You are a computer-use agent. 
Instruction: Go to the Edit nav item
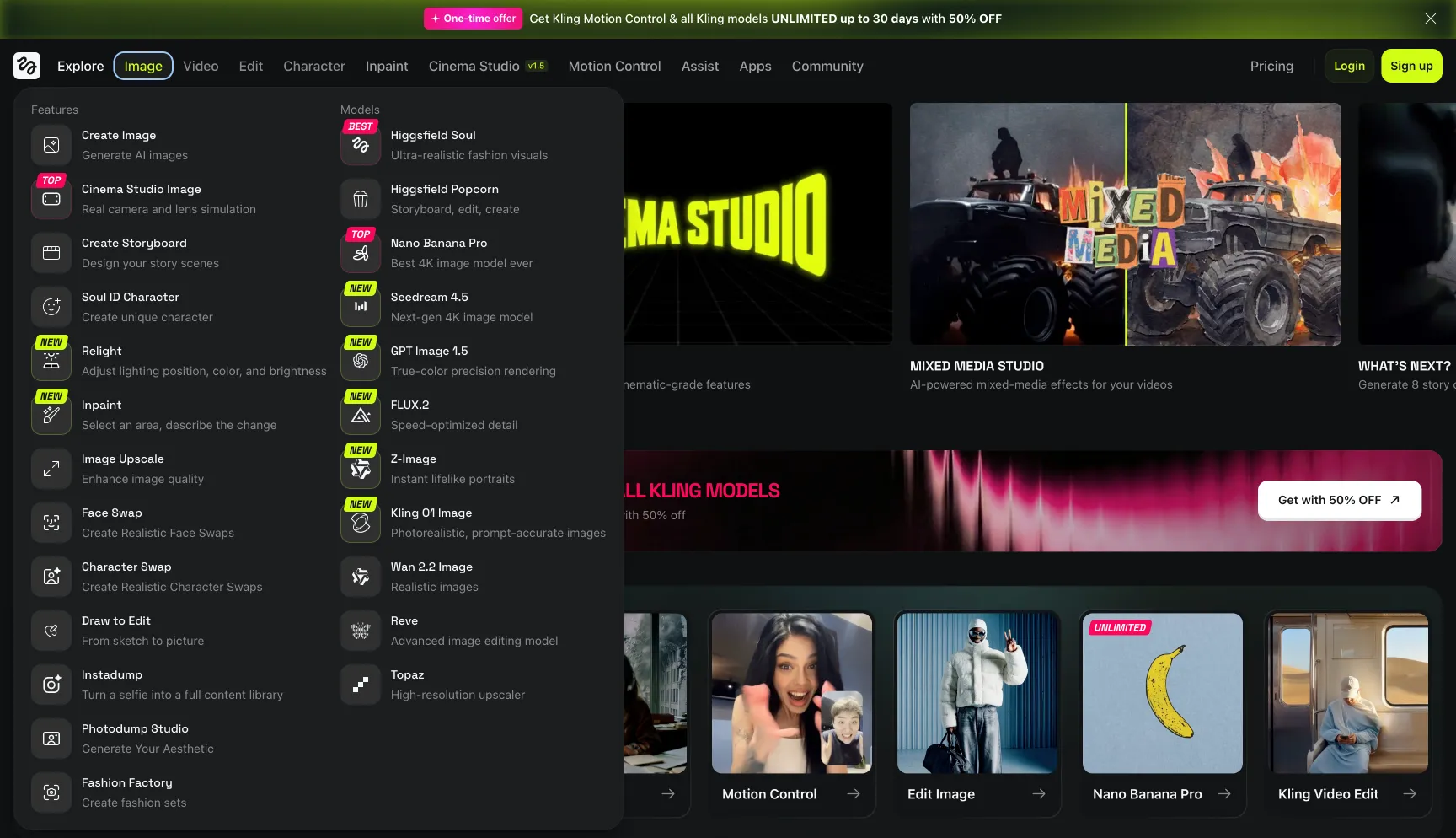251,66
